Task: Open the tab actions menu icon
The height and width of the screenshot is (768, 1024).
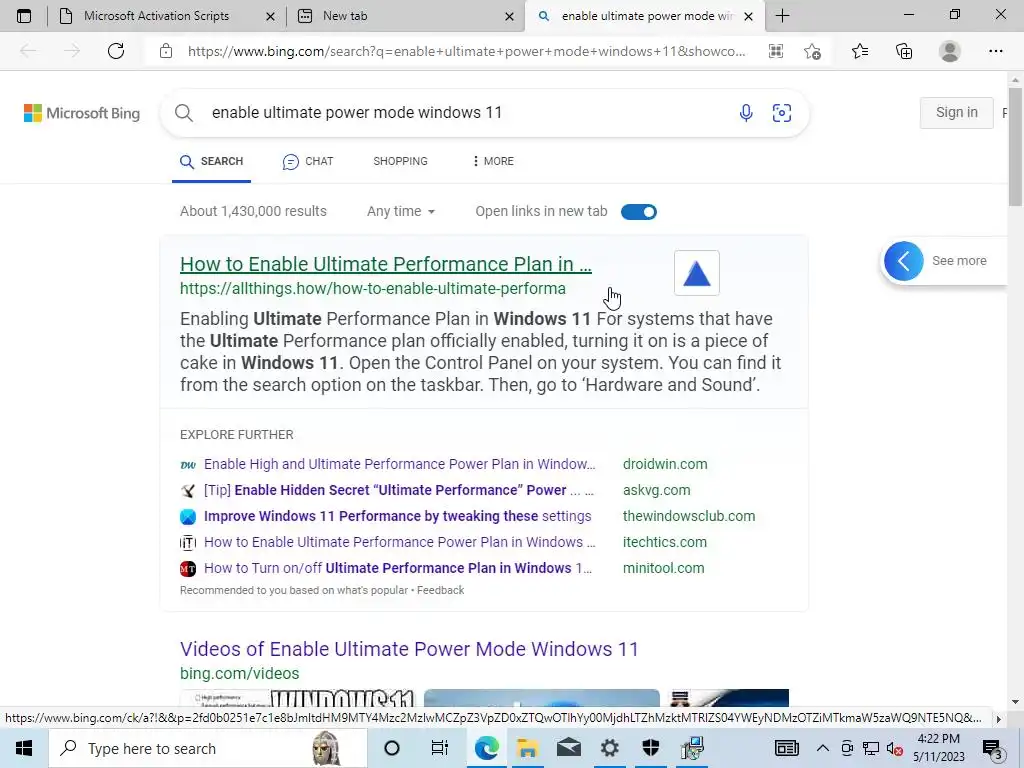Action: 24,16
